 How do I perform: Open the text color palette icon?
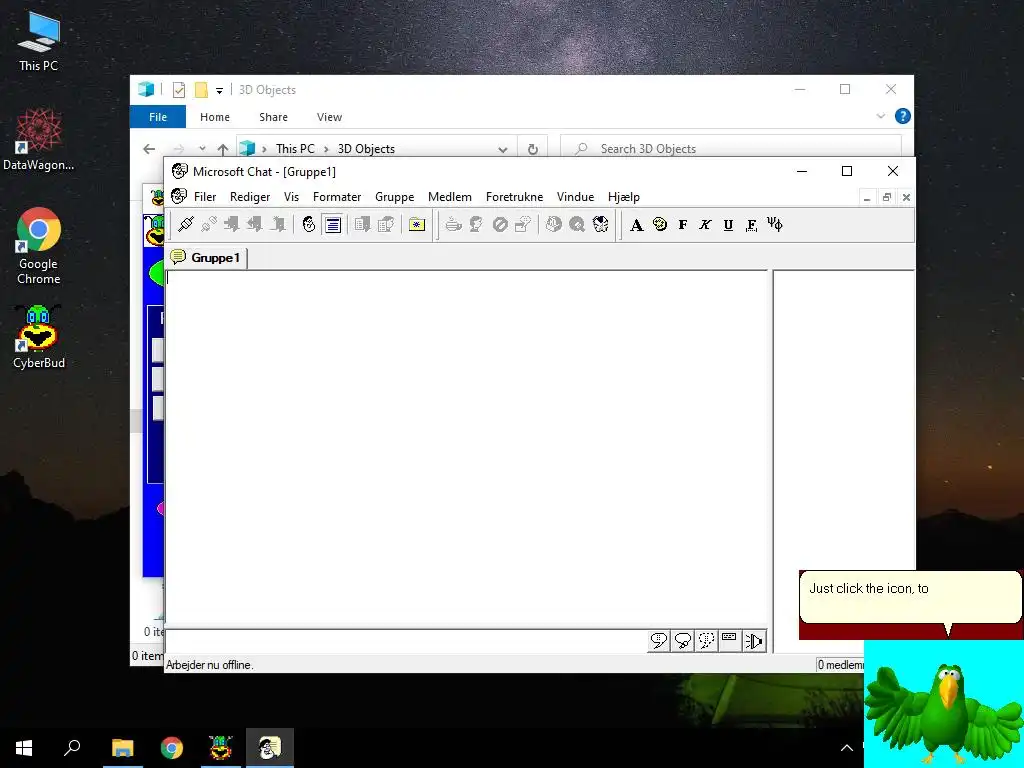coord(660,225)
